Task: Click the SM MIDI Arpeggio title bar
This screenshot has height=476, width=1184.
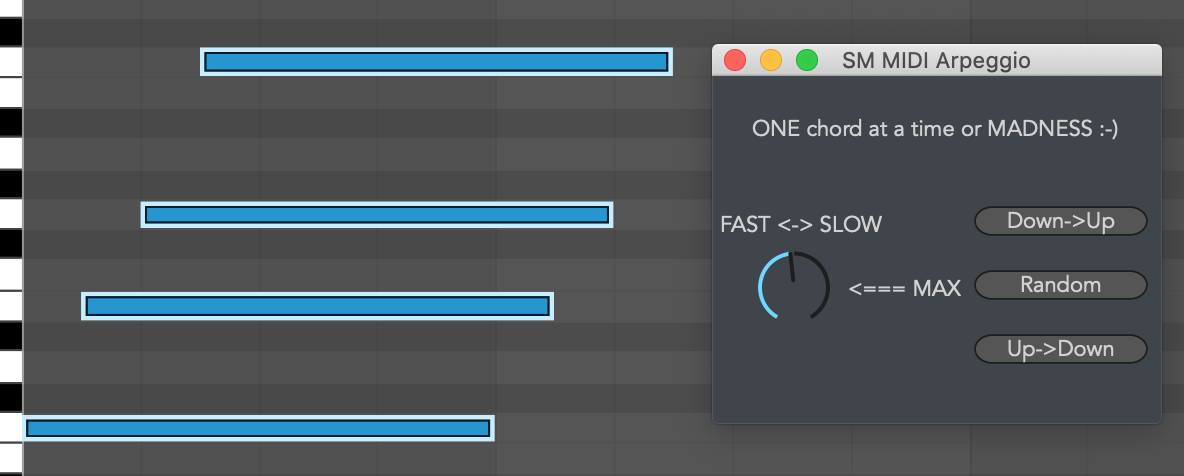Action: point(936,61)
